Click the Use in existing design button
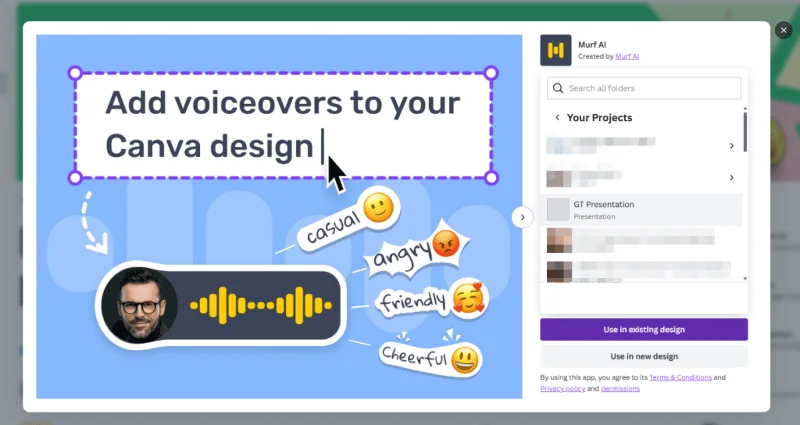The image size is (800, 425). 644,330
